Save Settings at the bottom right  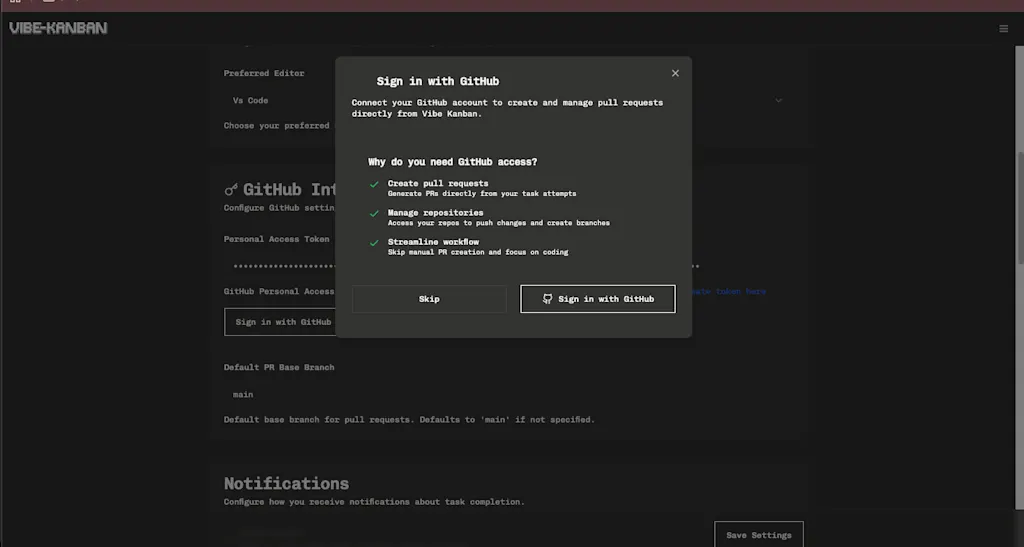(759, 535)
